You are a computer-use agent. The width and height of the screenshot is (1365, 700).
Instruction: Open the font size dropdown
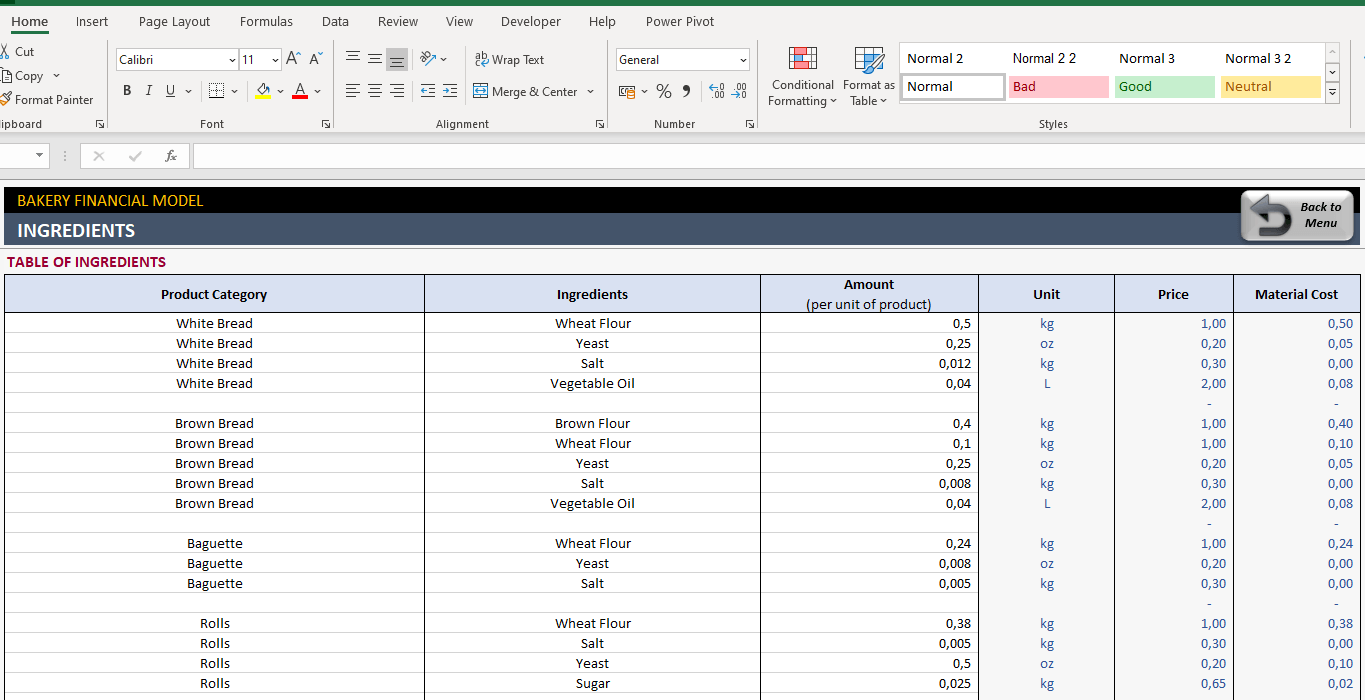(275, 59)
